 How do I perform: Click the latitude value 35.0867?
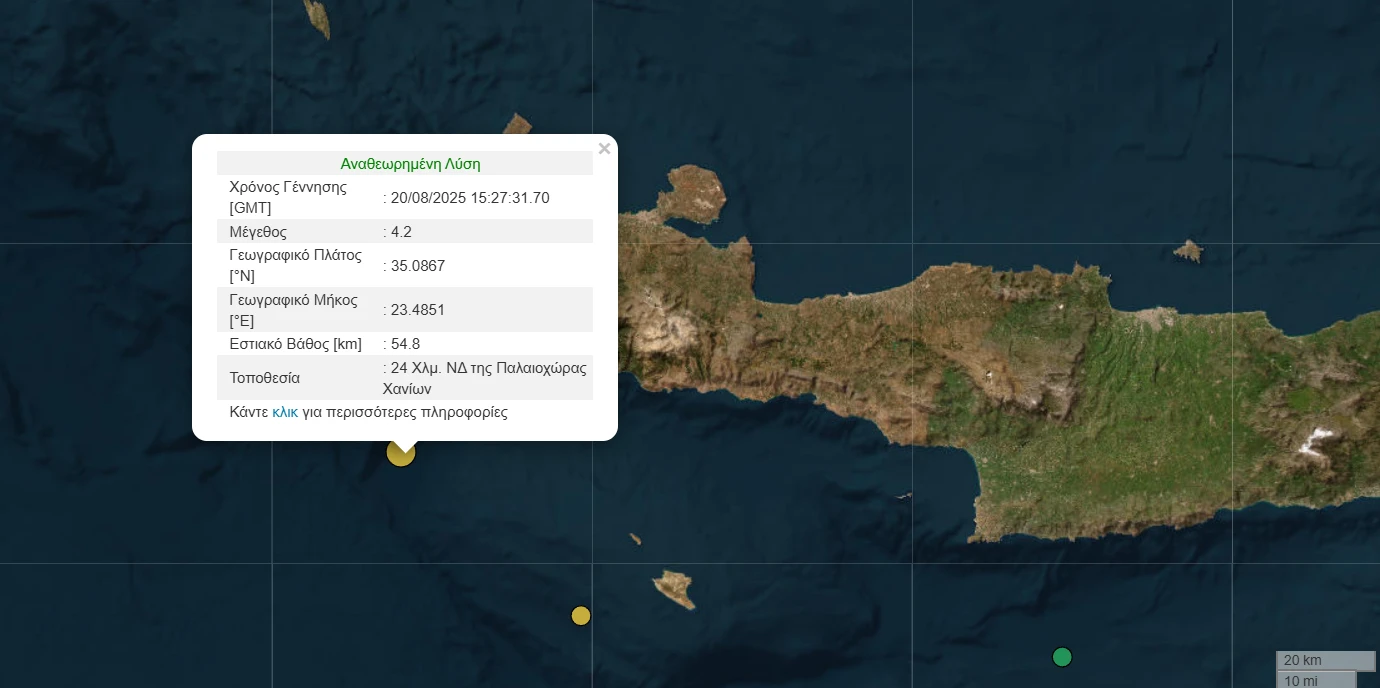click(418, 266)
